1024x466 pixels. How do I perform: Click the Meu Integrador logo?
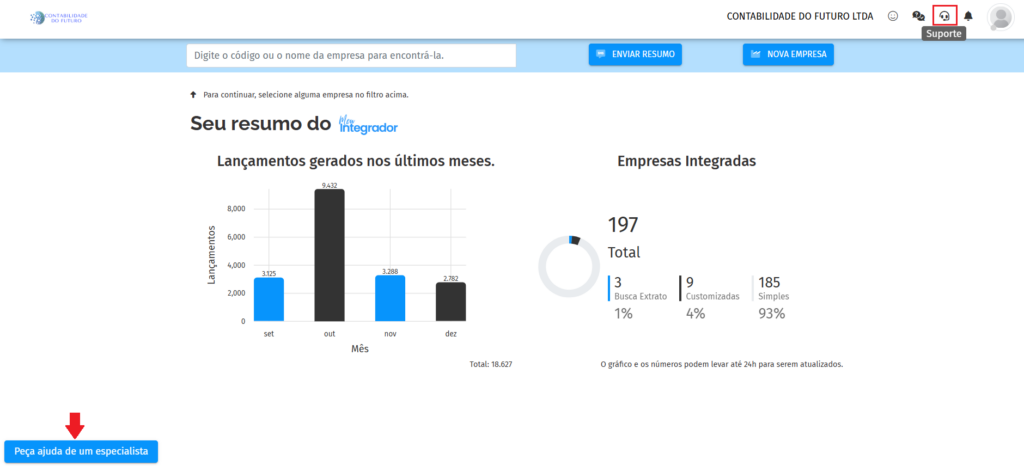pos(368,125)
